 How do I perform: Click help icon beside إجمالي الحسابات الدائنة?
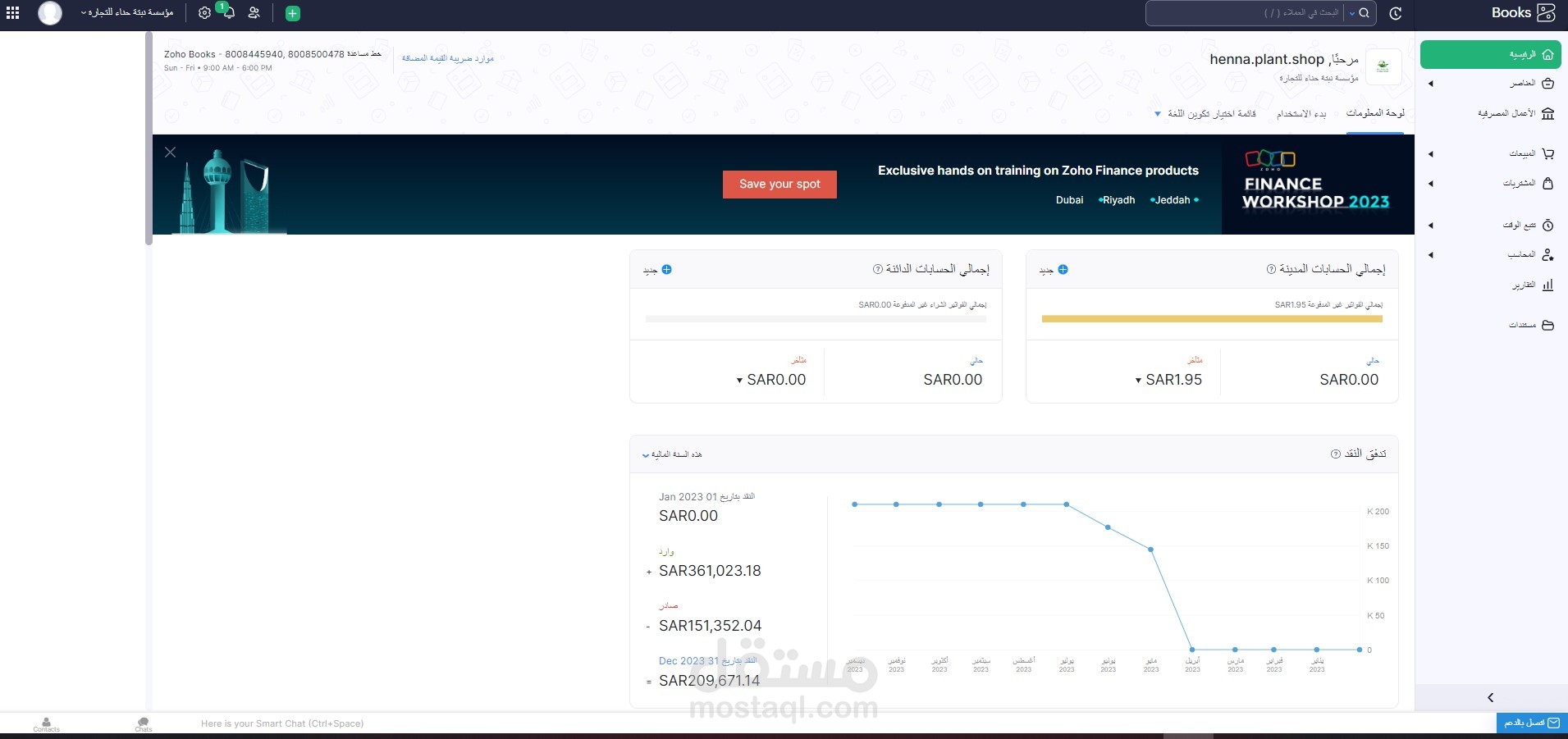point(877,269)
